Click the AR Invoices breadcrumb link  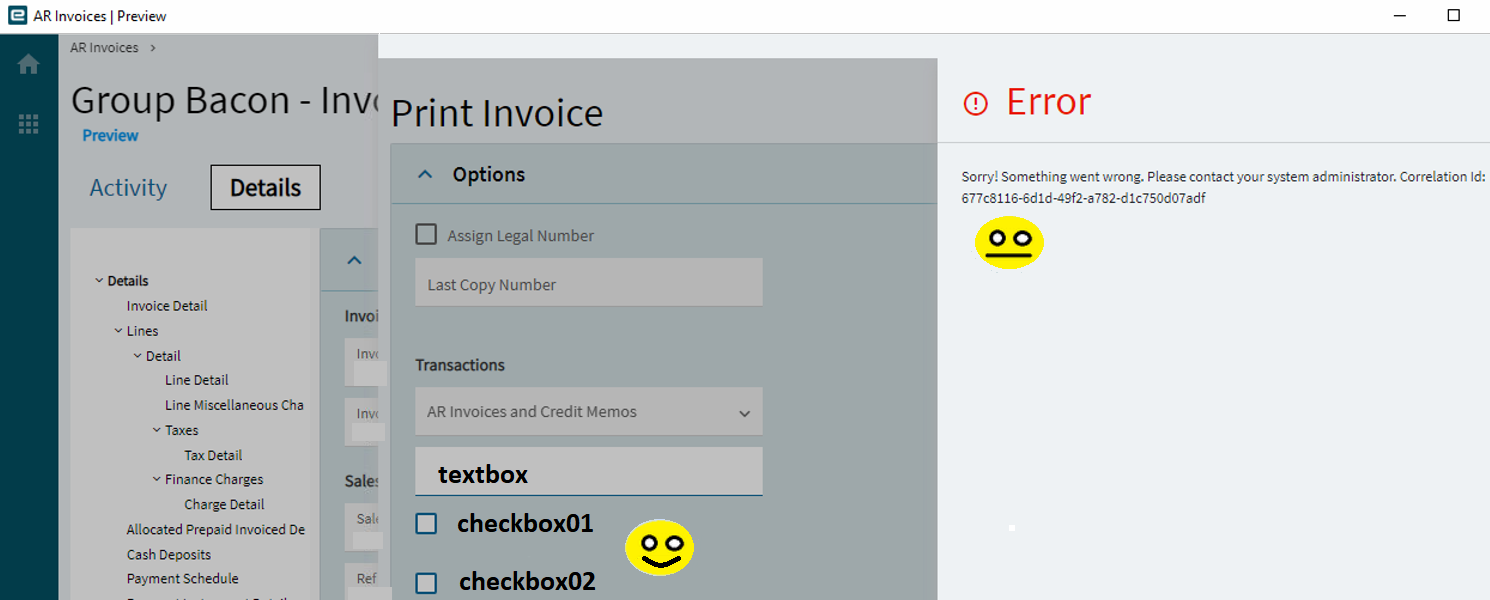102,47
